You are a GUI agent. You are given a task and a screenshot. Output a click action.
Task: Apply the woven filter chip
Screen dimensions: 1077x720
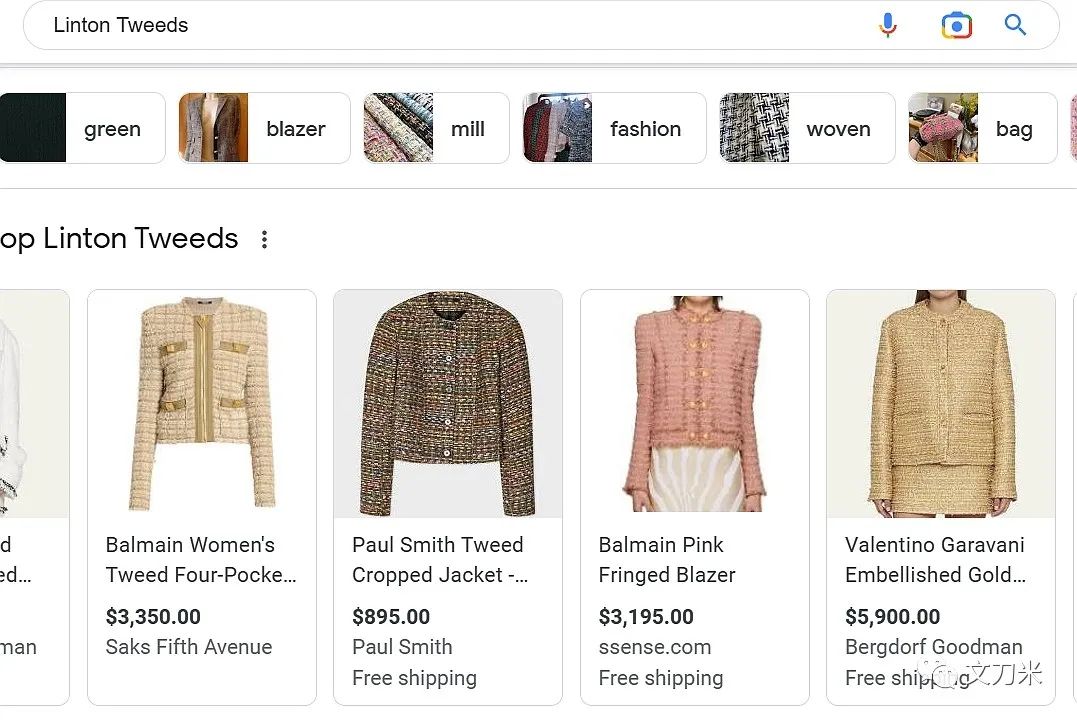807,129
